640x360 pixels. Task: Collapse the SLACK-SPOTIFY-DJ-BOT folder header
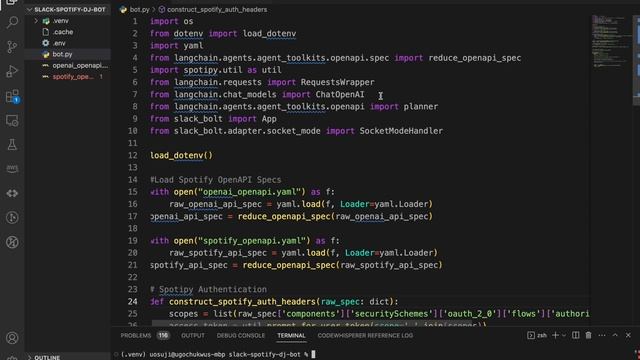67,9
